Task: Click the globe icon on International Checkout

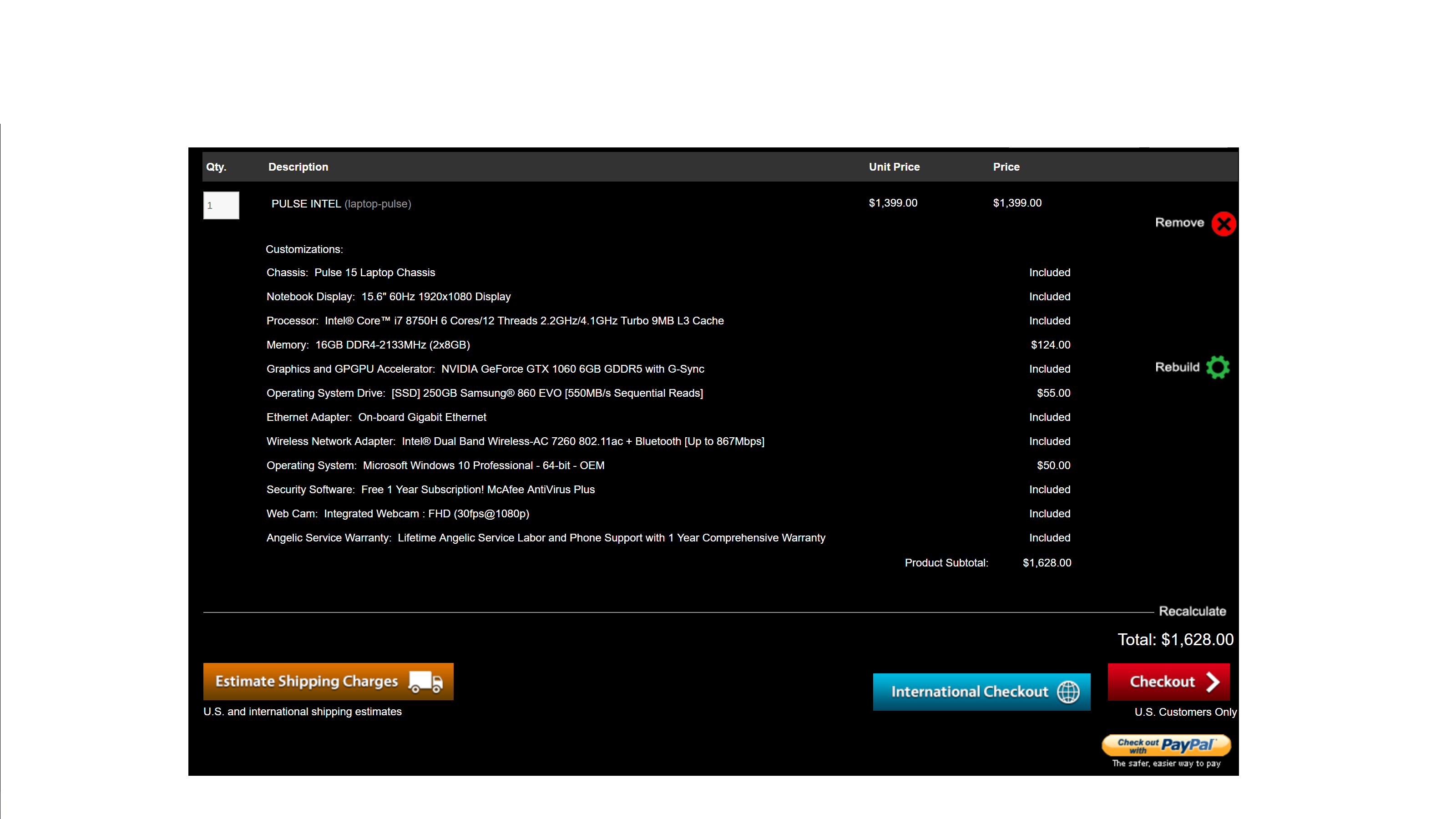Action: point(1068,692)
